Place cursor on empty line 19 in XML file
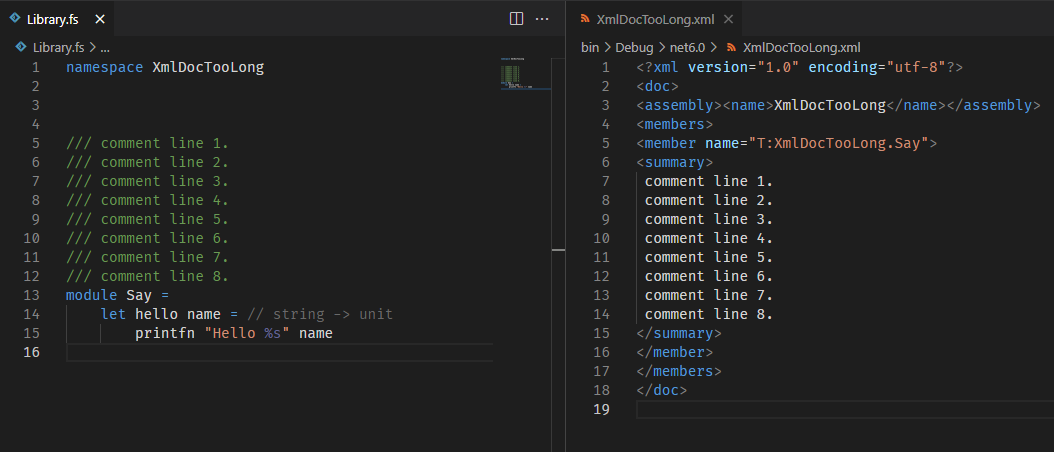The width and height of the screenshot is (1054, 452). (x=845, y=409)
